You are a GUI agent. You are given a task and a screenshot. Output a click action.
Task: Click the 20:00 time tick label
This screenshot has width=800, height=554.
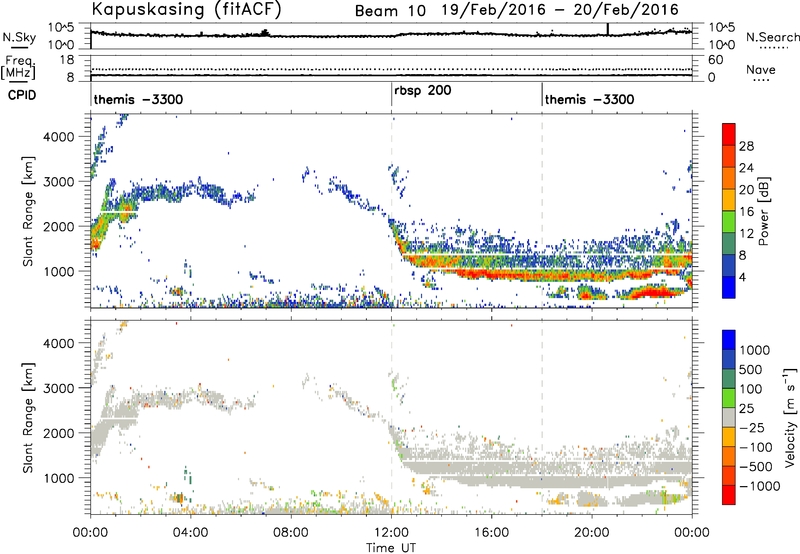(592, 533)
